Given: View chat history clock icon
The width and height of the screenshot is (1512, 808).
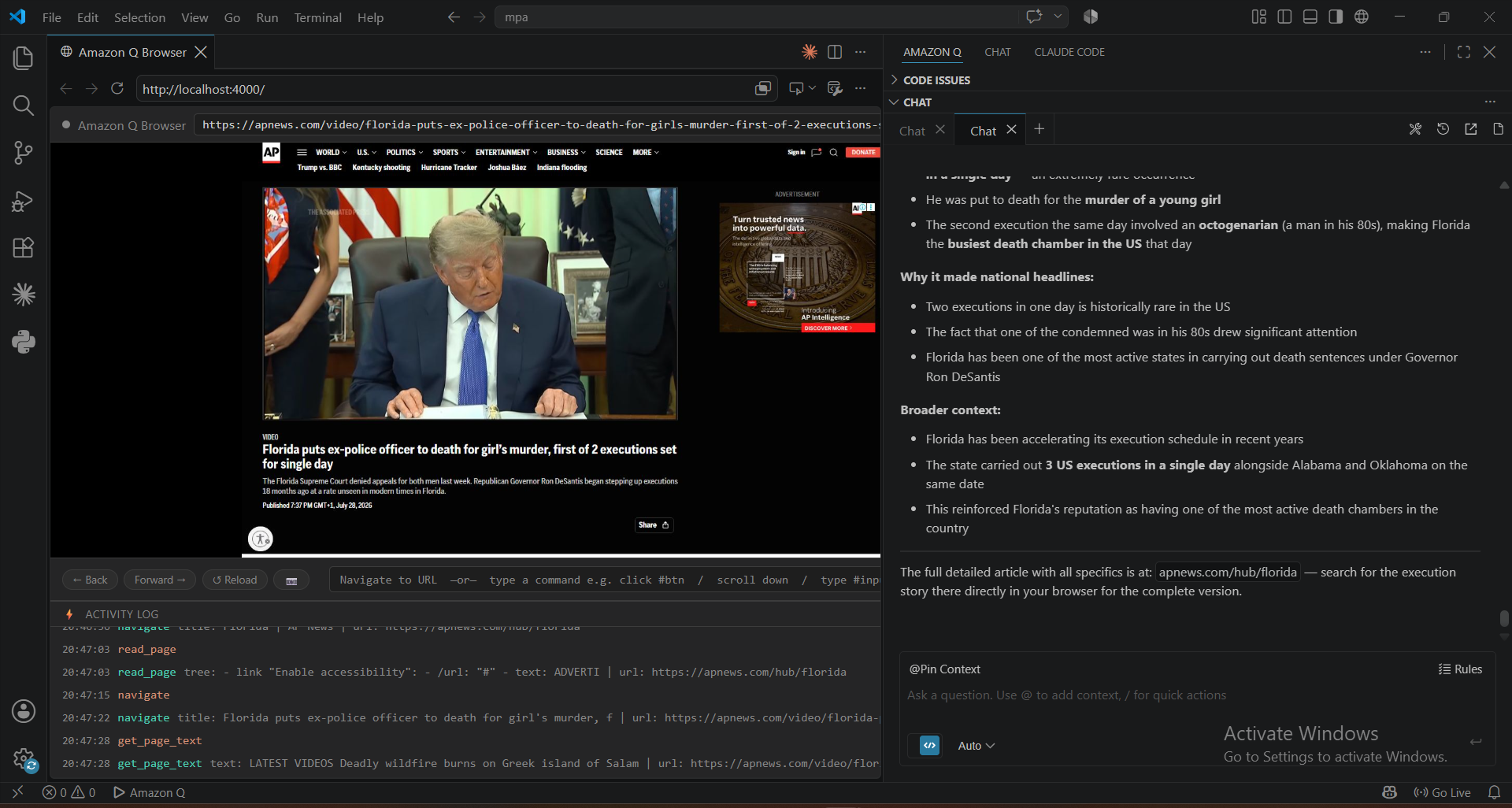Looking at the screenshot, I should tap(1443, 129).
